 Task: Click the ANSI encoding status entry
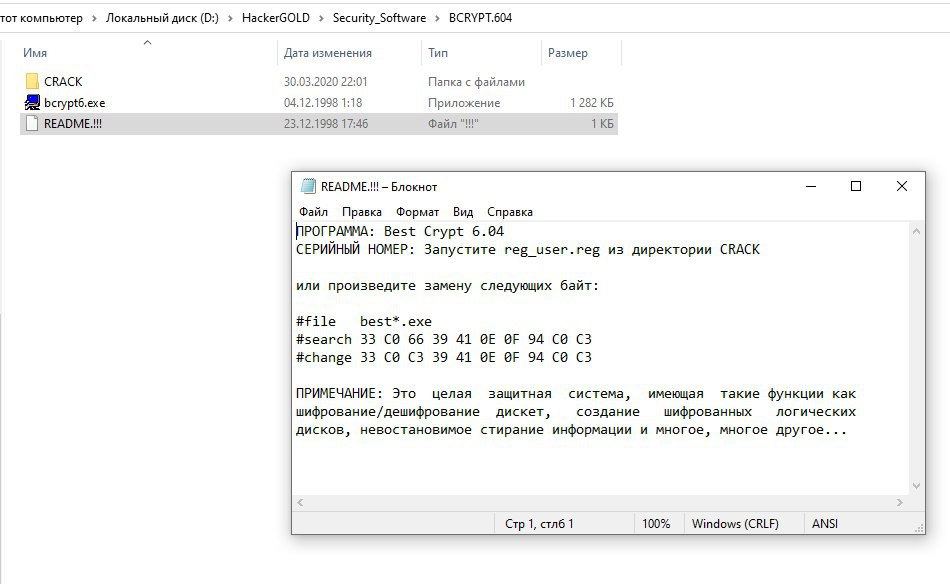click(x=825, y=523)
